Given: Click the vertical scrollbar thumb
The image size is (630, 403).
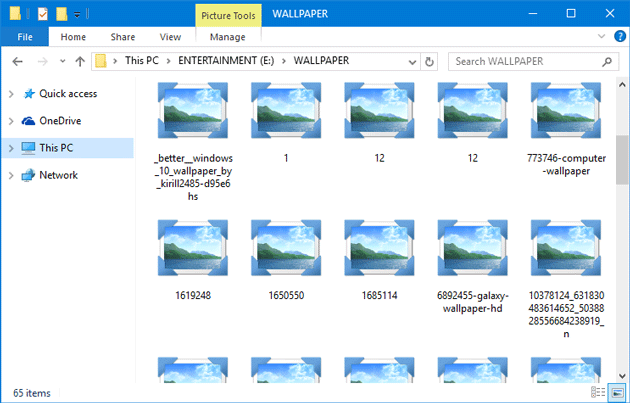Looking at the screenshot, I should point(622,160).
